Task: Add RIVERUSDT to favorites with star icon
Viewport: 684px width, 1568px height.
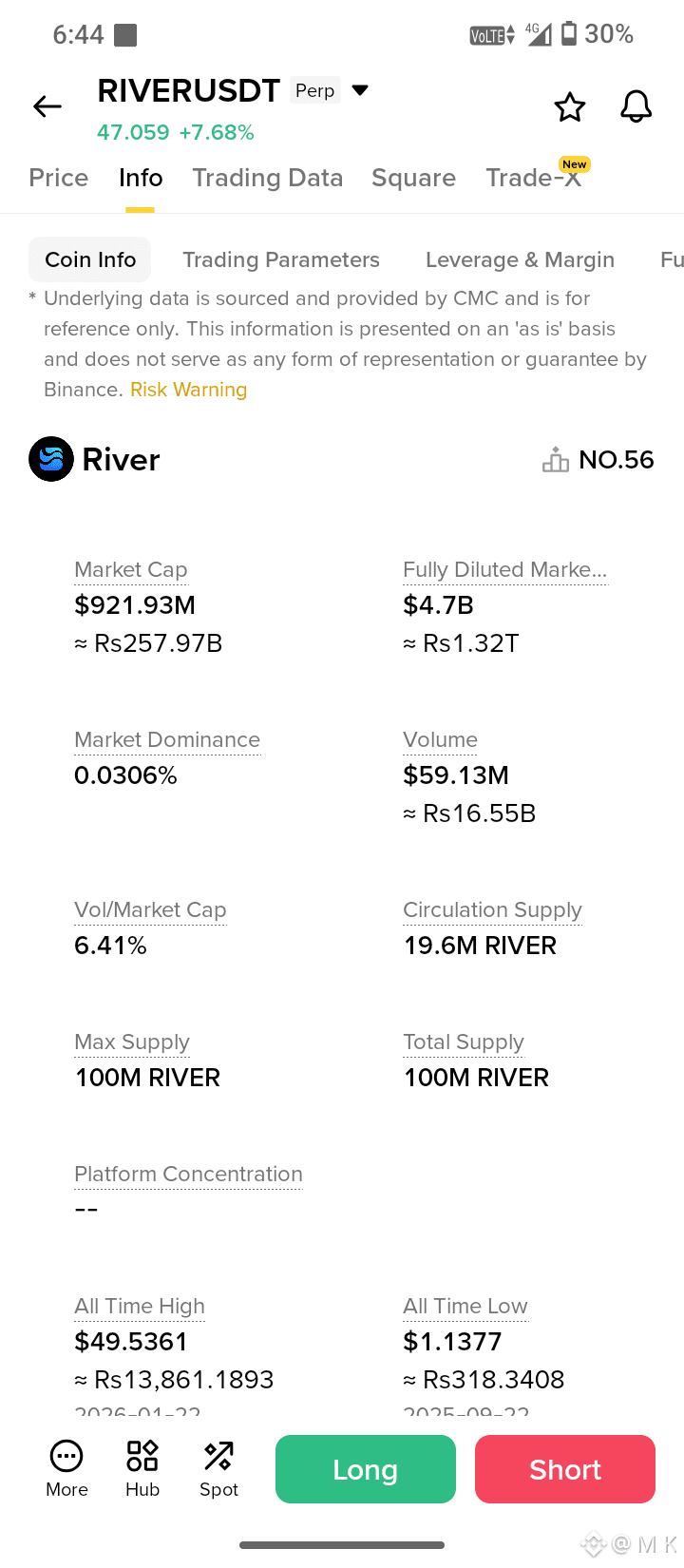Action: [570, 107]
